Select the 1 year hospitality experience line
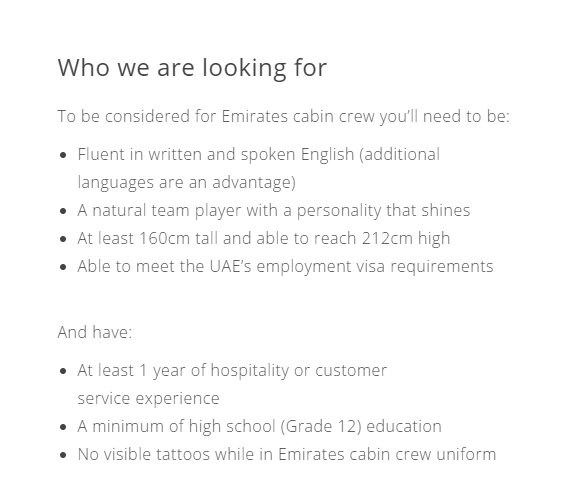This screenshot has height=503, width=570. [232, 371]
